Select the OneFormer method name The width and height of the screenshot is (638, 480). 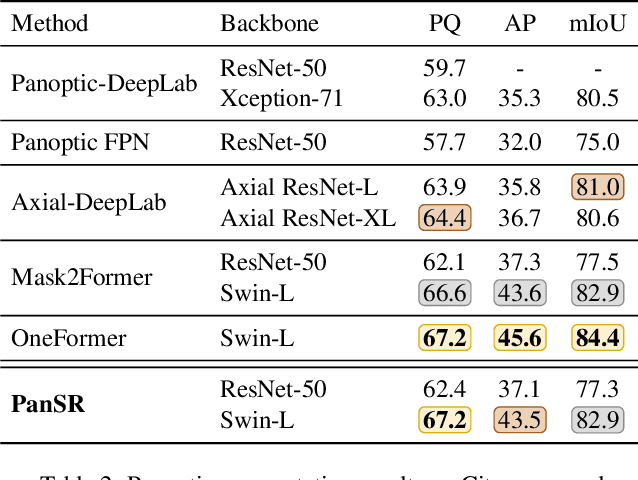(x=69, y=338)
